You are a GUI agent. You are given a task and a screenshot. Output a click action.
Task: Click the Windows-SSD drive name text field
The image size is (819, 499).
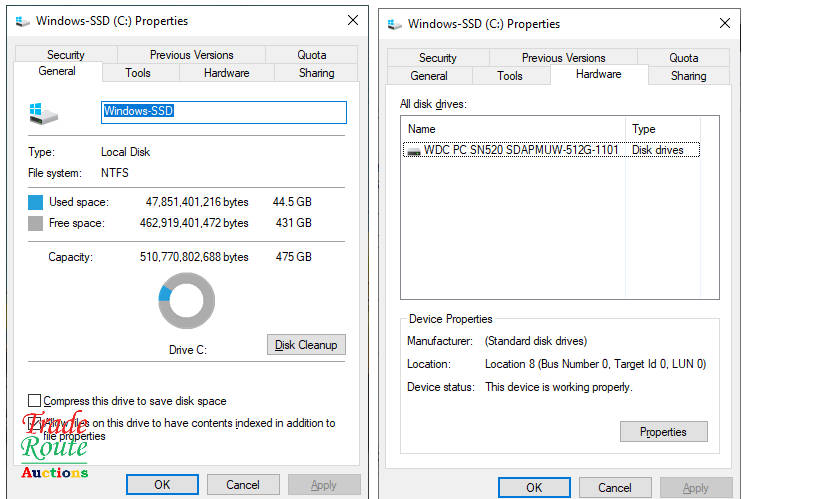(x=224, y=112)
